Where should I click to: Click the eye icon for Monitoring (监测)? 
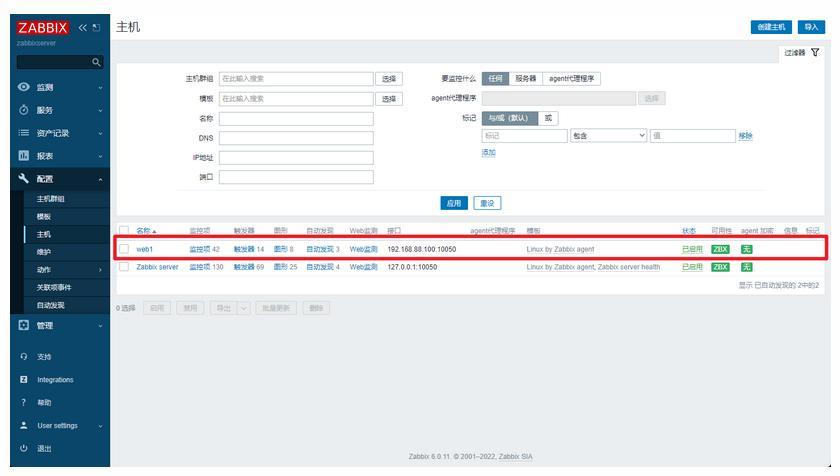[x=24, y=87]
